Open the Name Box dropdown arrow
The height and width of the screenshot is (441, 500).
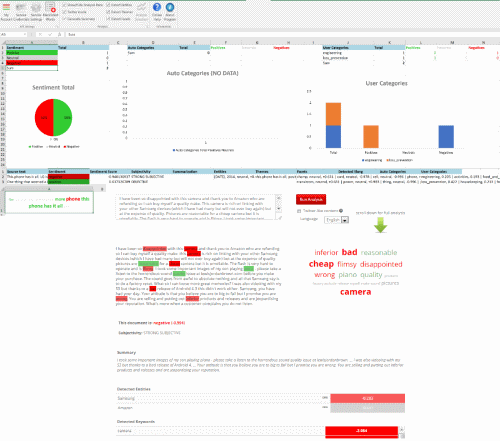click(x=25, y=34)
